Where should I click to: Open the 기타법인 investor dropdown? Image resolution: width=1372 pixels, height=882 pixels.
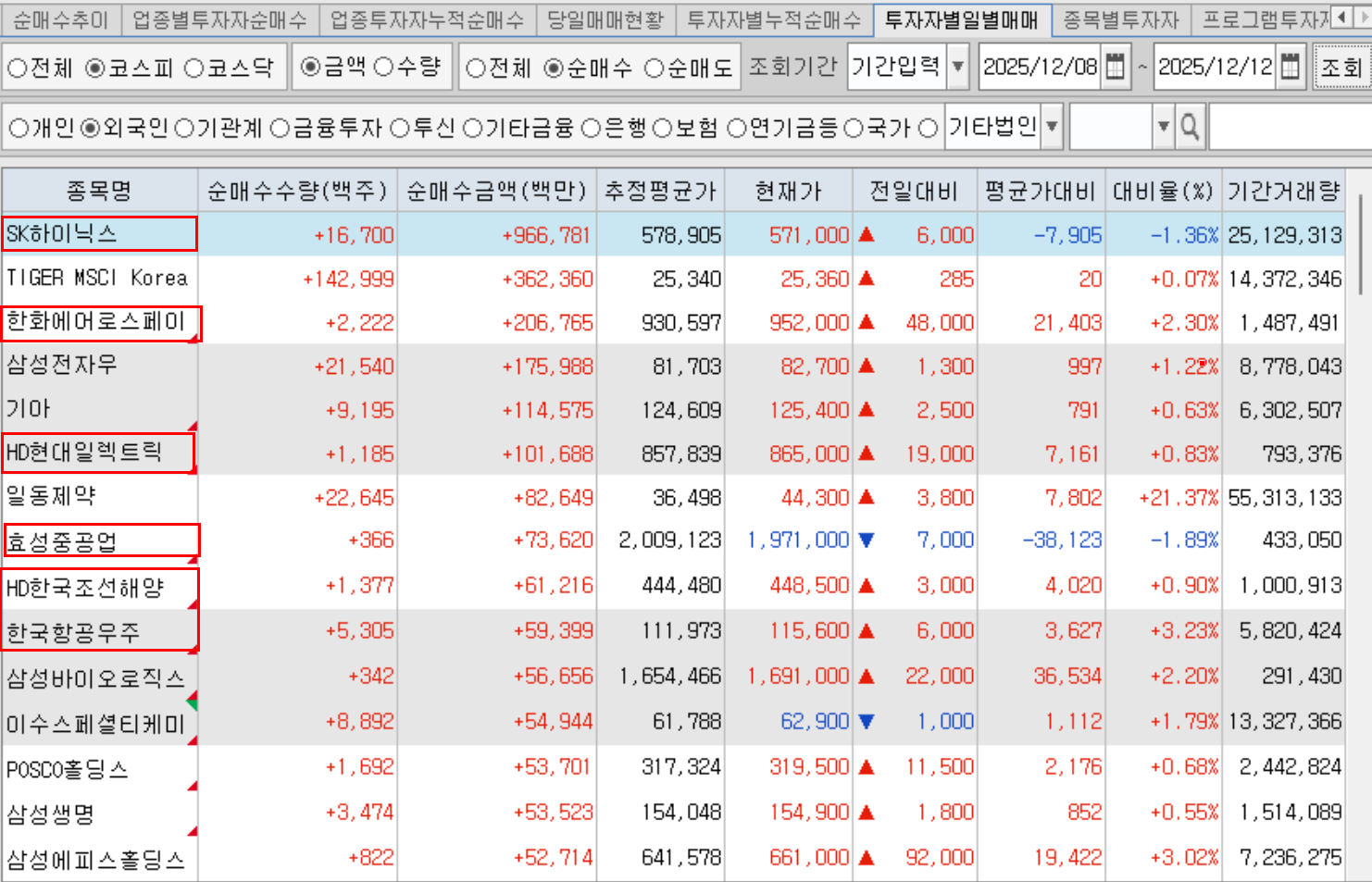[x=1052, y=127]
